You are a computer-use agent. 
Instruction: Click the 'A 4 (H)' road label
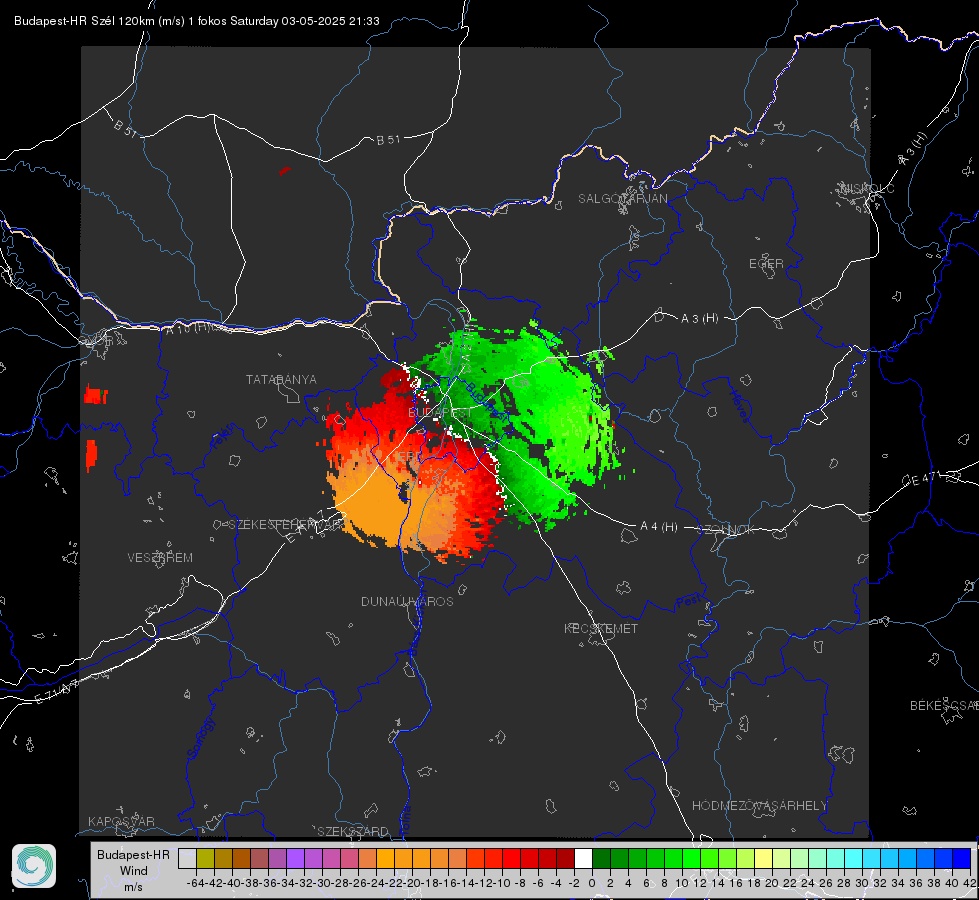pos(659,527)
